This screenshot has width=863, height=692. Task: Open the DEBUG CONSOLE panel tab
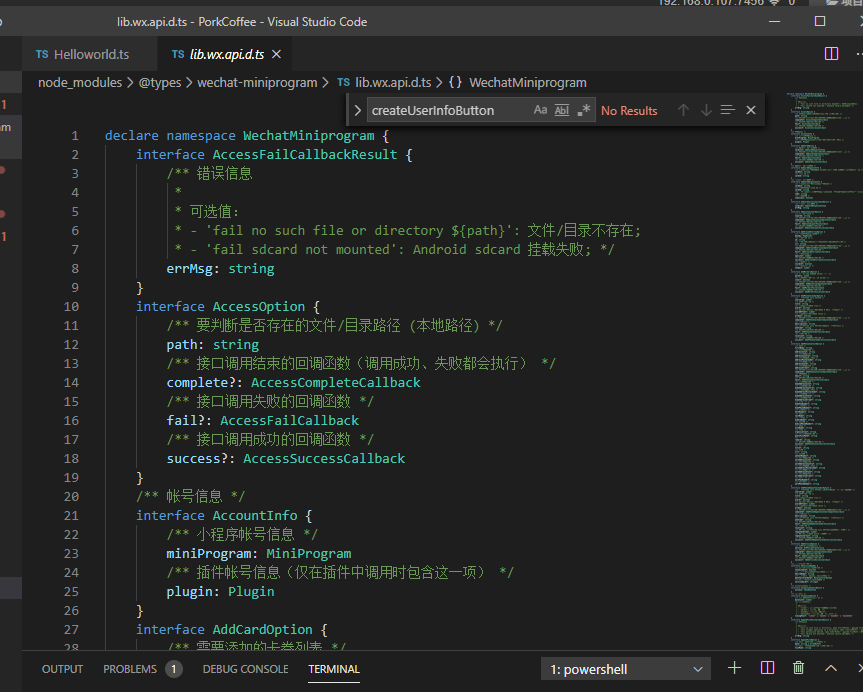click(x=245, y=669)
